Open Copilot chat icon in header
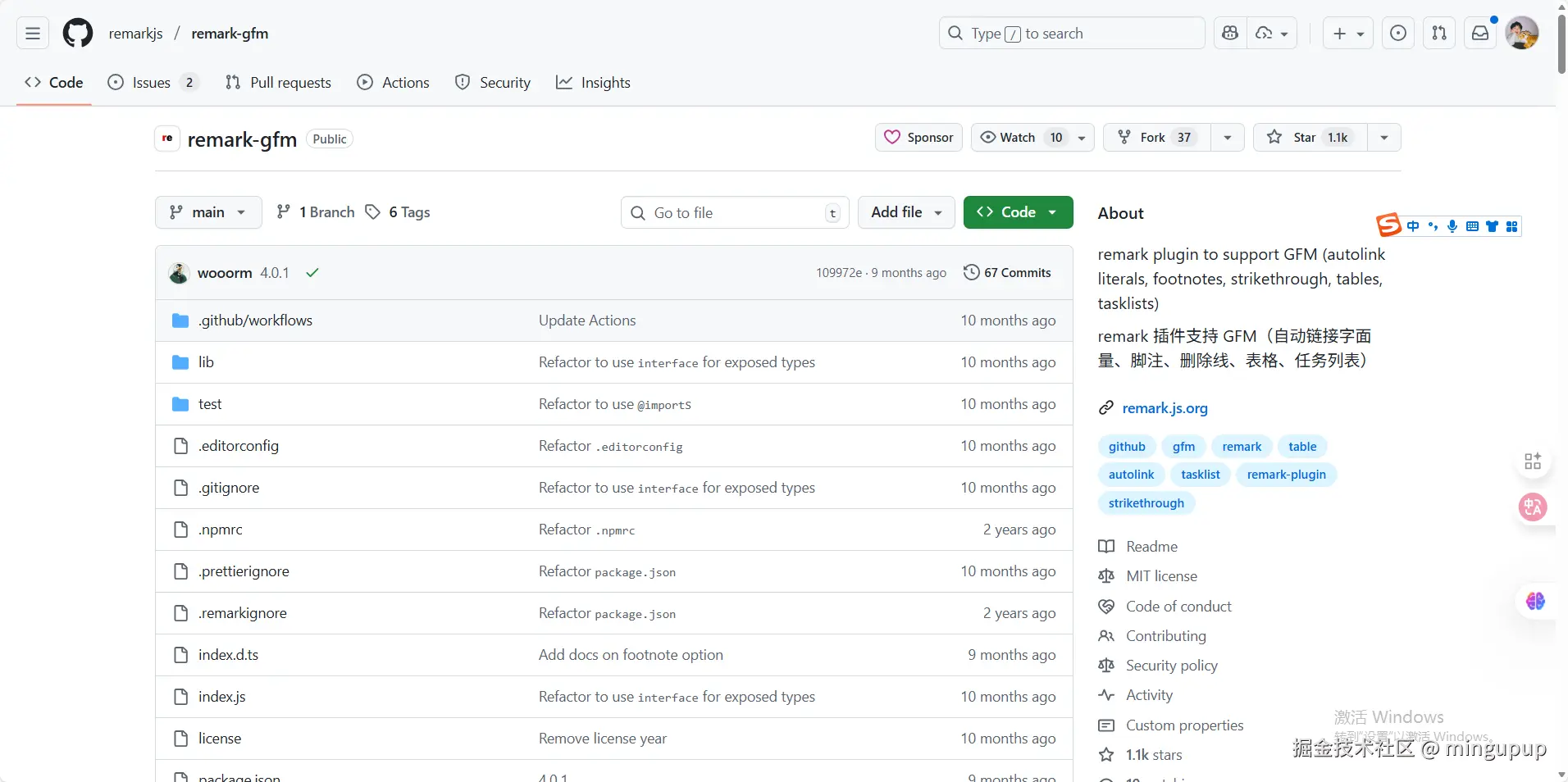 [1229, 34]
